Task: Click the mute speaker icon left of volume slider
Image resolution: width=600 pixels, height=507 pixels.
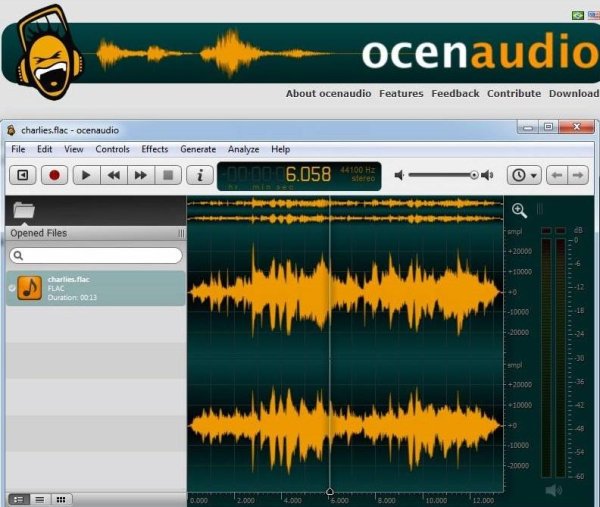Action: coord(399,175)
